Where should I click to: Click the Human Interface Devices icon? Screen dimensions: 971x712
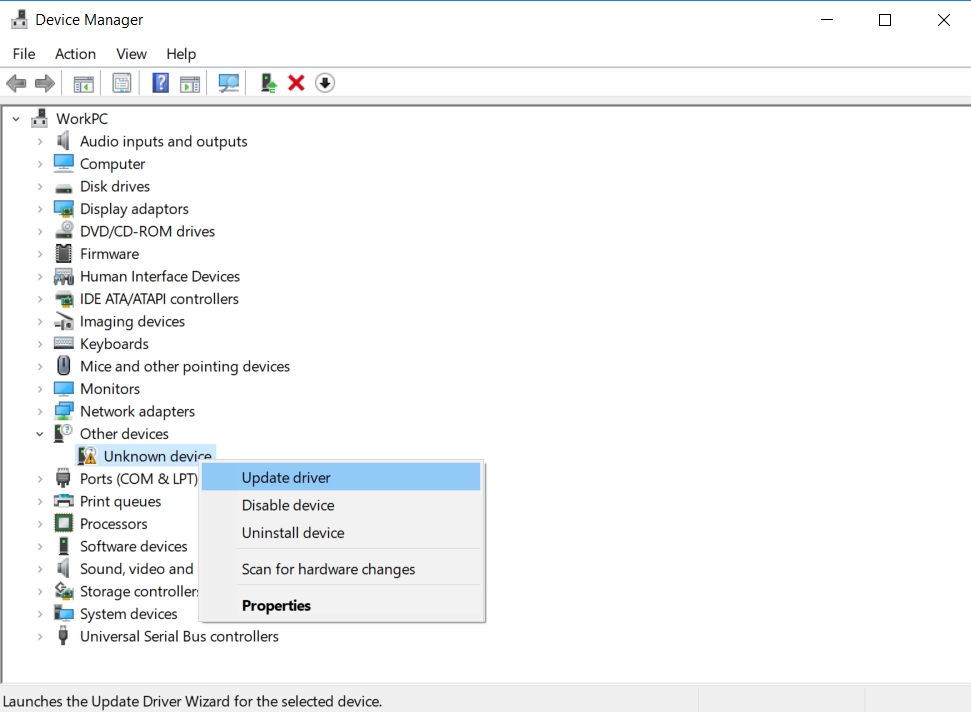[63, 276]
